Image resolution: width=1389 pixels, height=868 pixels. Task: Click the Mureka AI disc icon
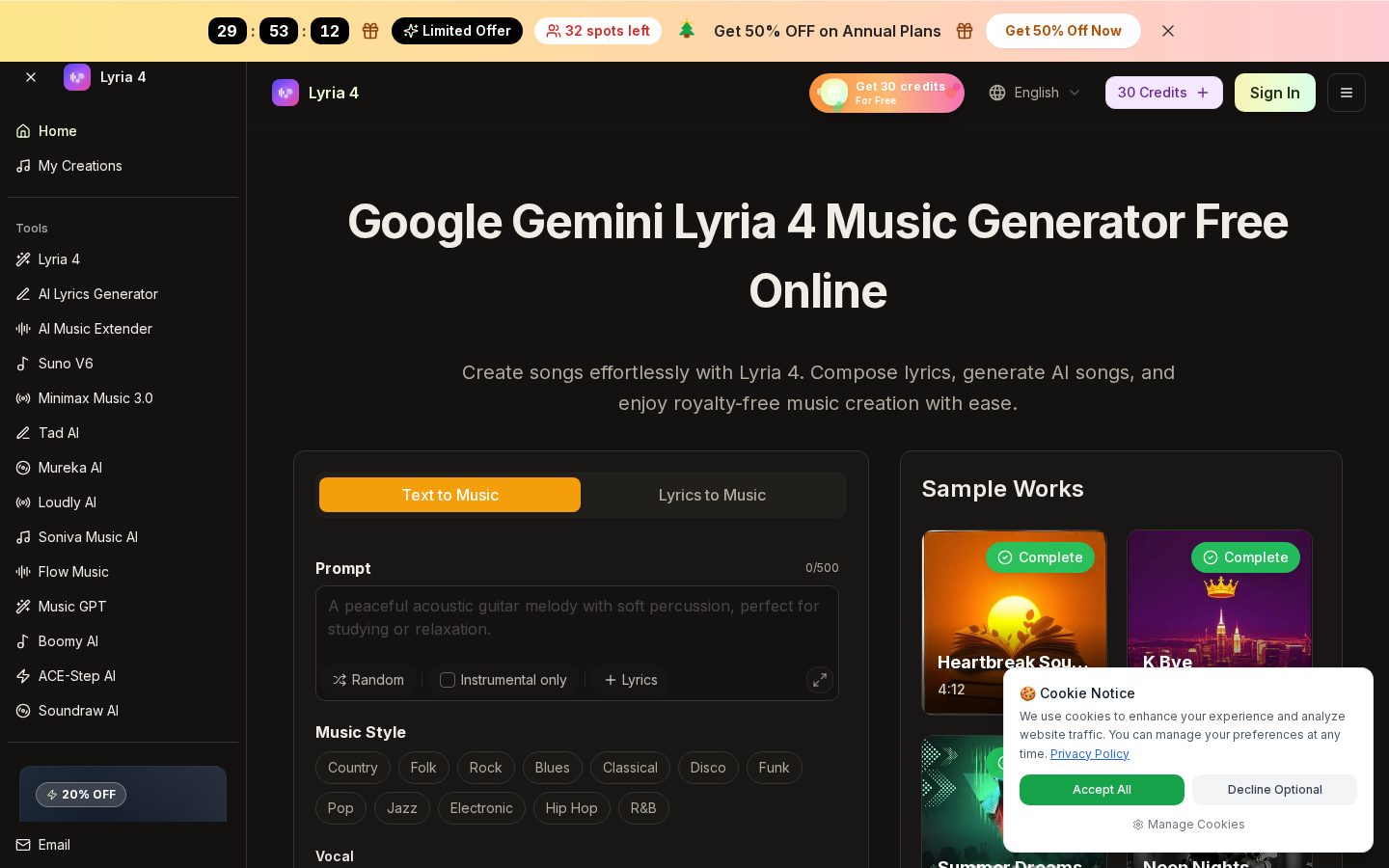point(23,468)
